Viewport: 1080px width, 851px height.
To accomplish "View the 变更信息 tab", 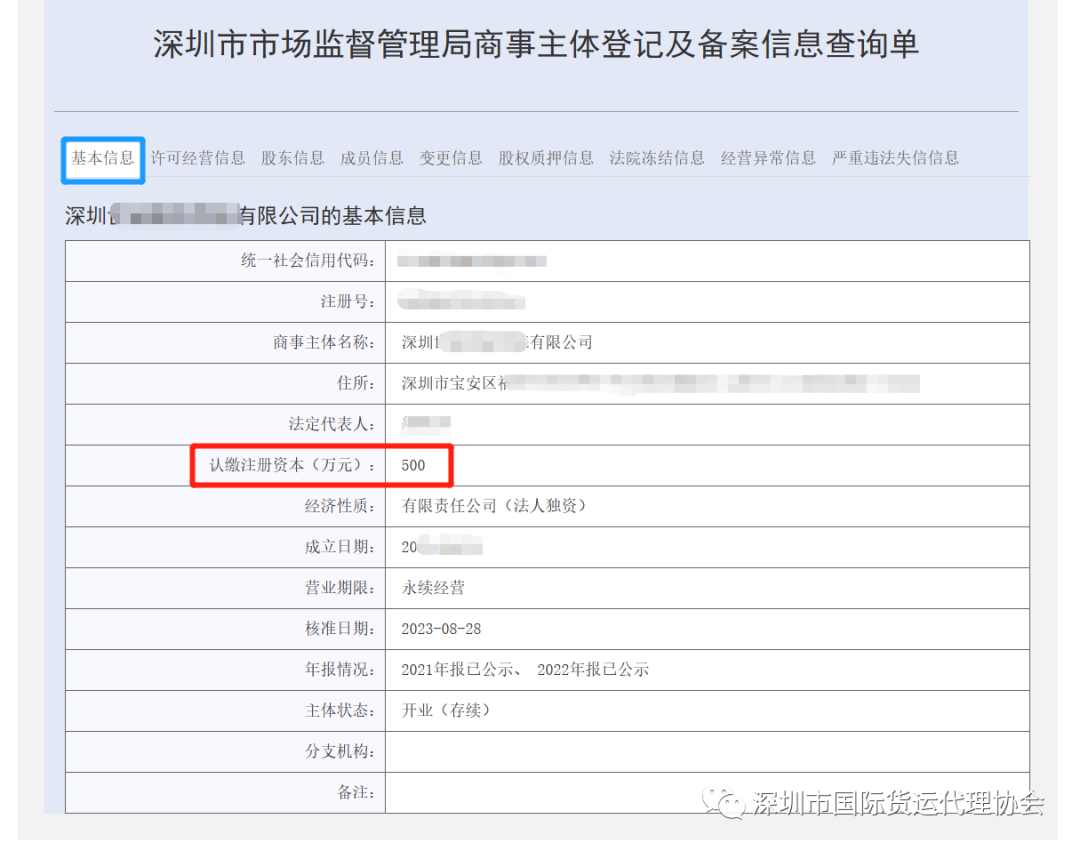I will 450,158.
